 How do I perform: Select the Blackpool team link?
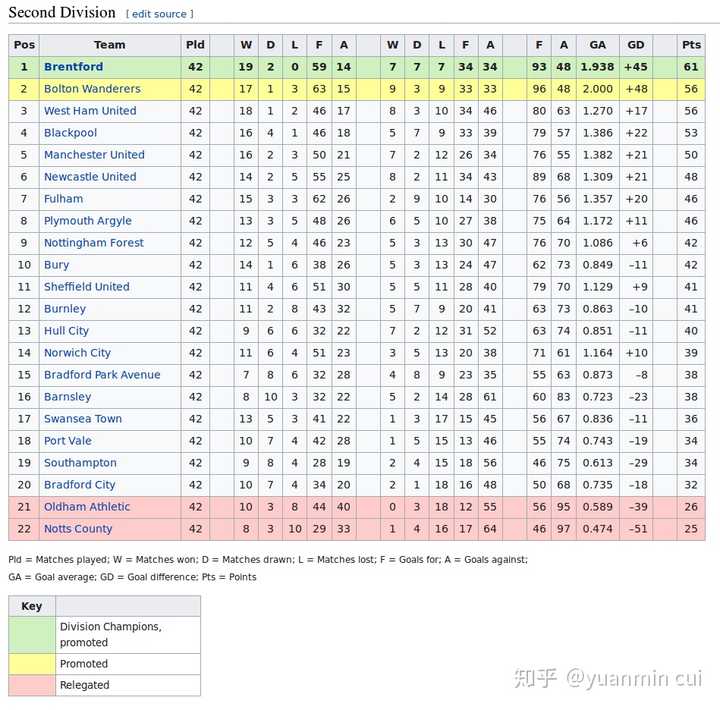coord(70,133)
